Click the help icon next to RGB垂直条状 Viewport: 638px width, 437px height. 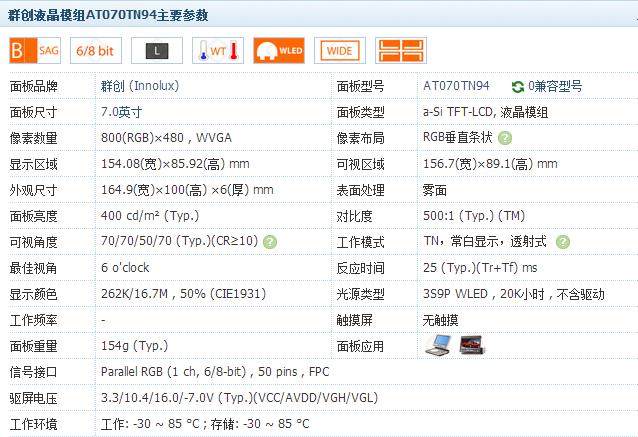coord(505,138)
